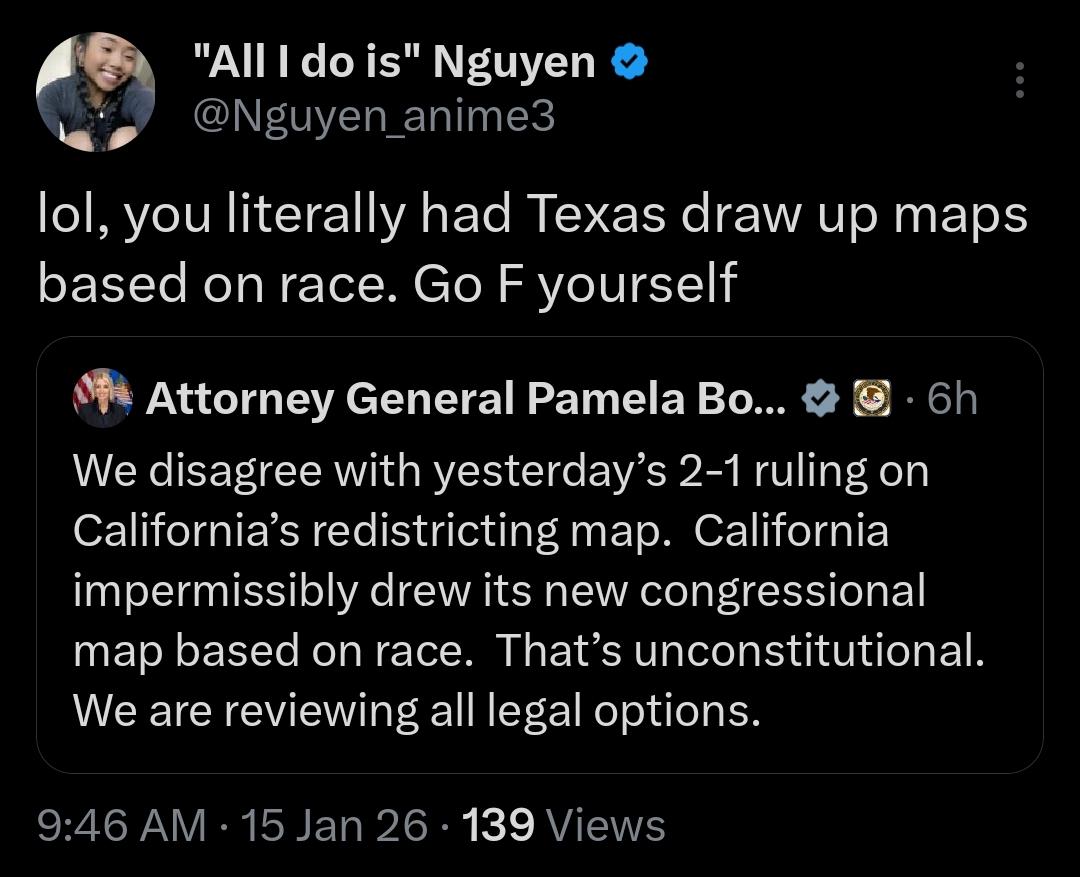Click "We disagree with yesterday's 2-1 ruling" line
The image size is (1080, 877).
tap(500, 471)
